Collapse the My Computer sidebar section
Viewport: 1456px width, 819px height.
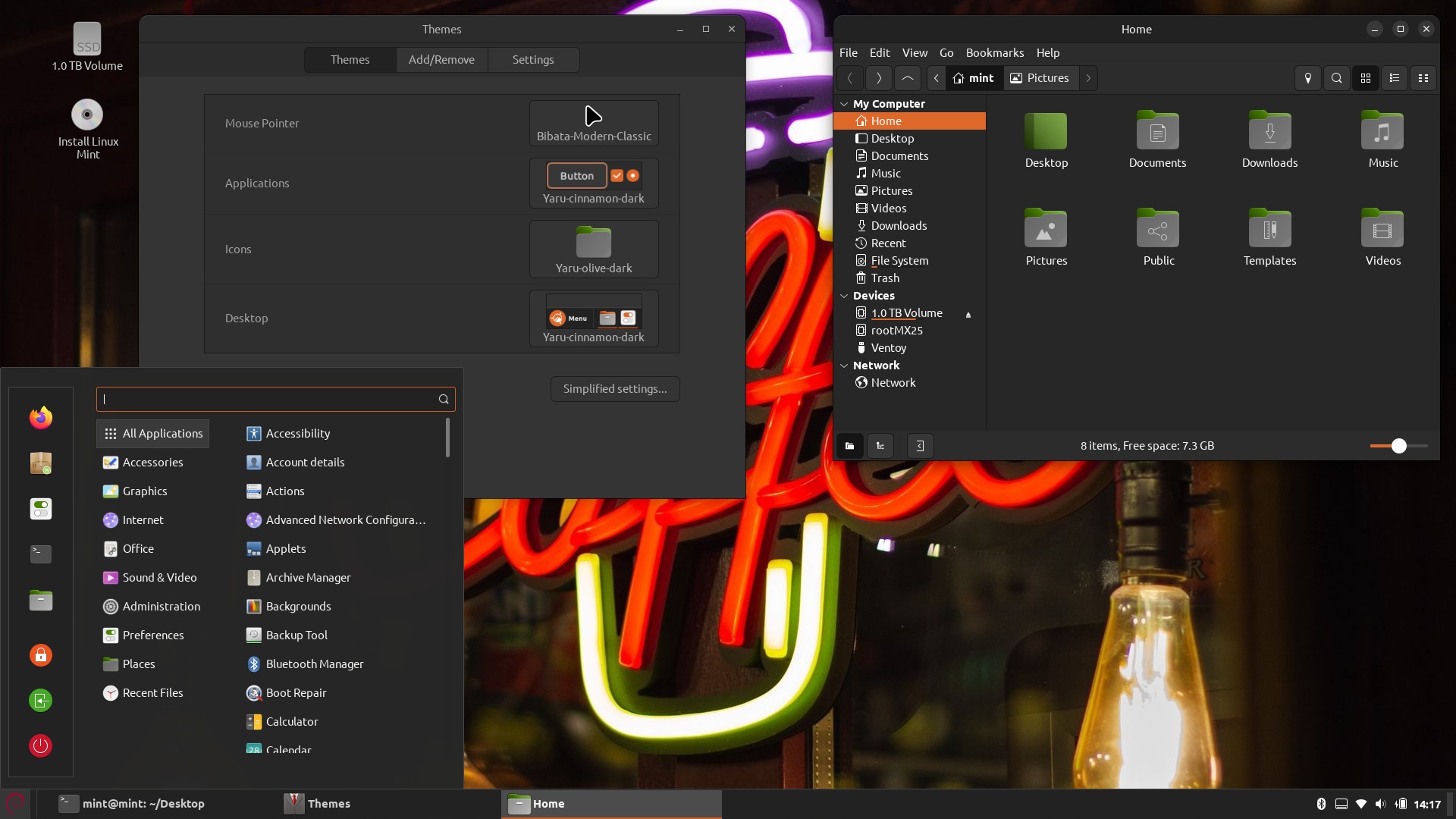pos(844,104)
